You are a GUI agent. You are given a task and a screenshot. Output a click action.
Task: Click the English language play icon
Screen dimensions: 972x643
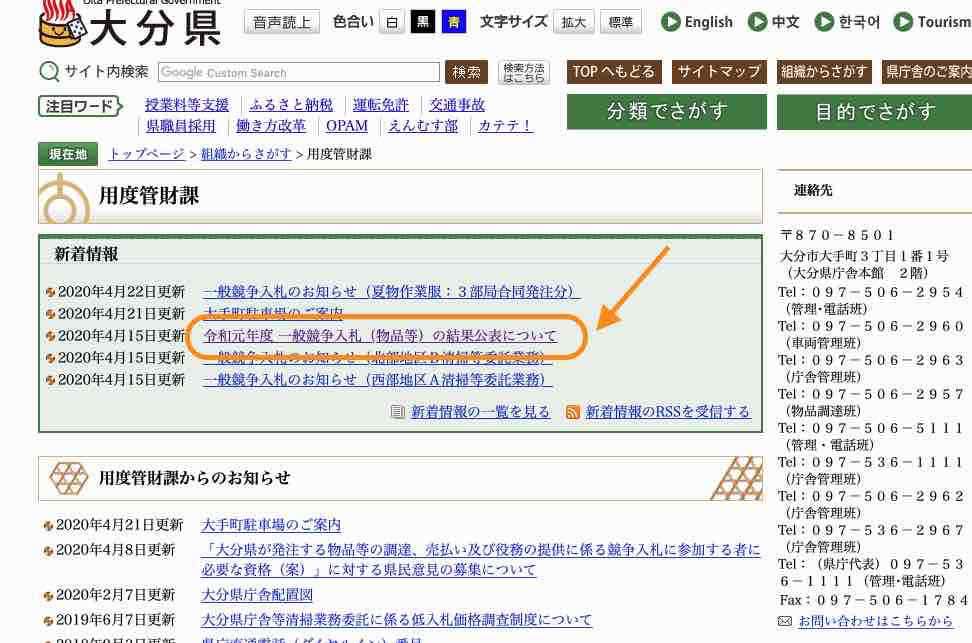pyautogui.click(x=669, y=22)
